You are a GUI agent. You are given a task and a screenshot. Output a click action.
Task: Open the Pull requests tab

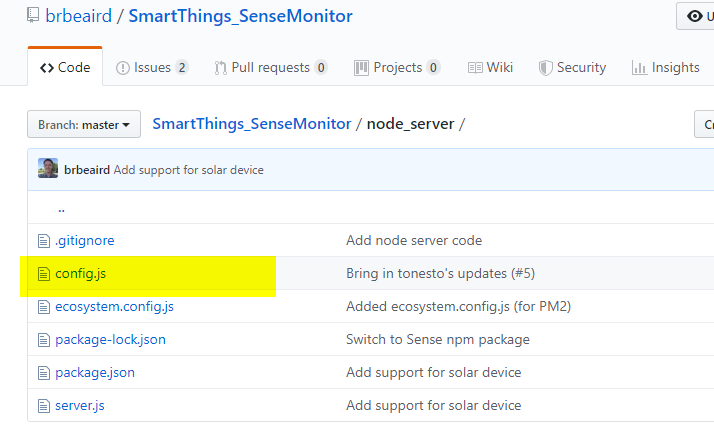click(x=270, y=67)
